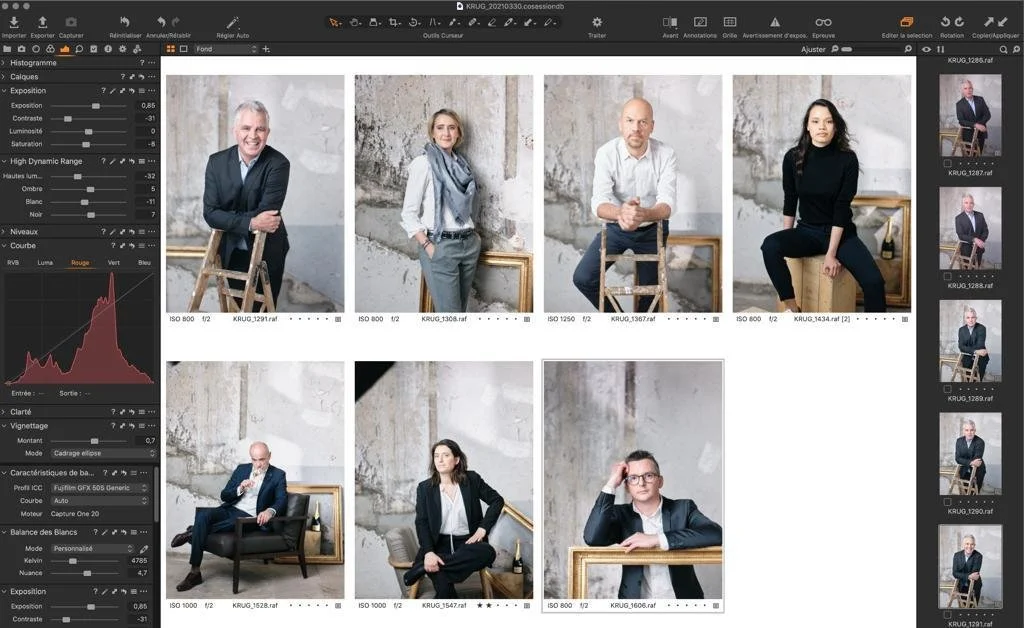The image size is (1024, 628).
Task: Select the keystone cursor tool
Action: tap(434, 22)
